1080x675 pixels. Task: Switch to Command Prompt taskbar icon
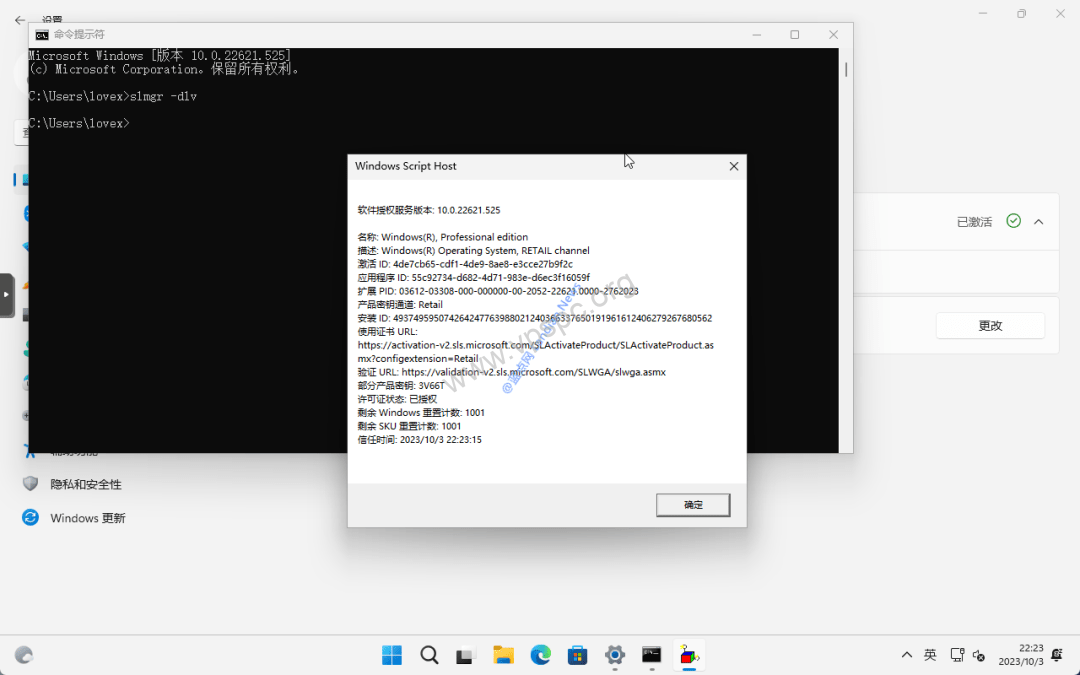point(652,655)
